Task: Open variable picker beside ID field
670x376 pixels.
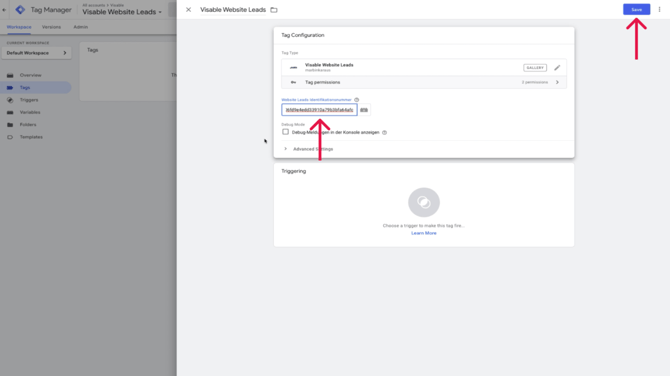Action: pos(364,110)
